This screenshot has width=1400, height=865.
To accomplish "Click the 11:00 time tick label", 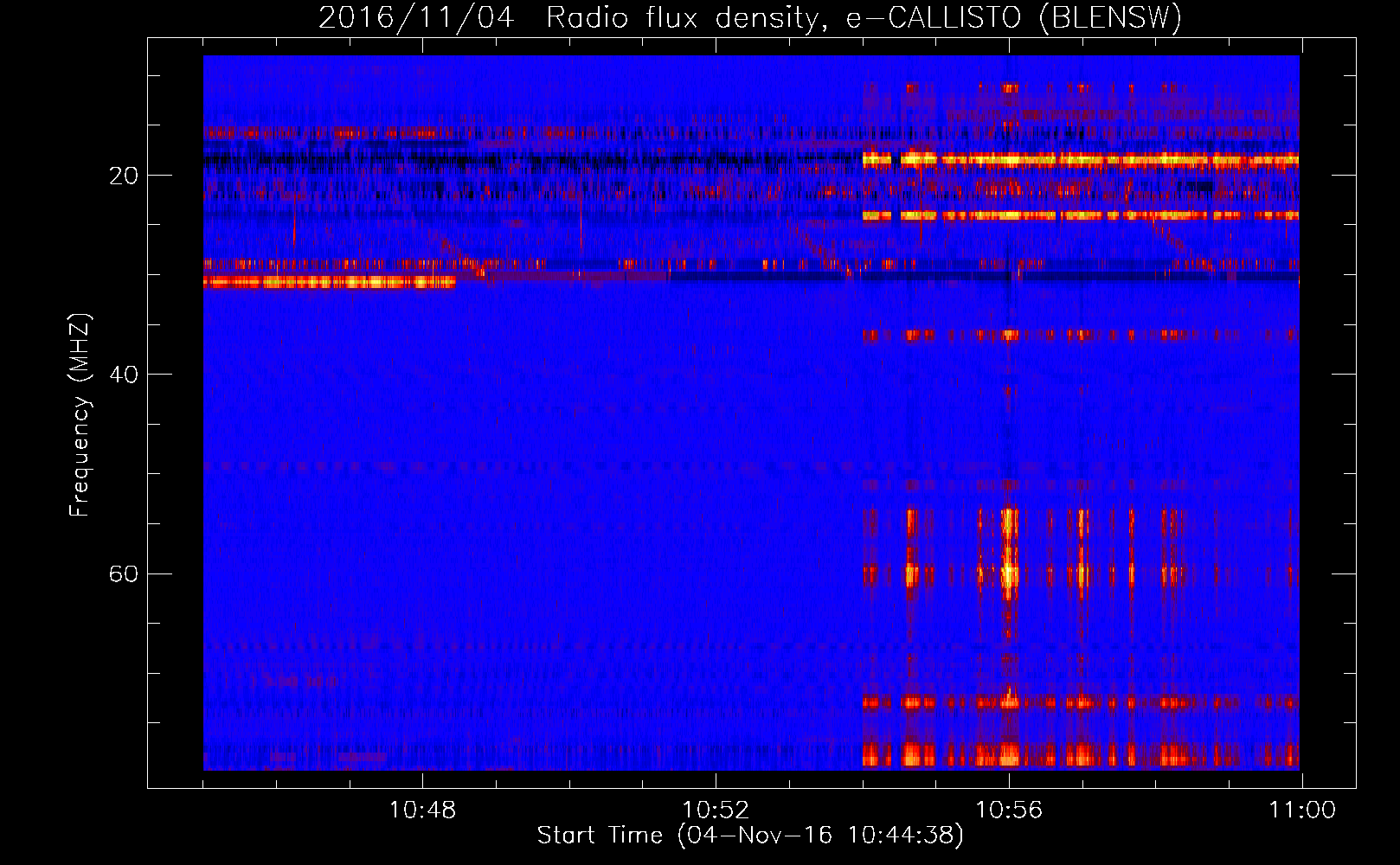I will (1302, 811).
